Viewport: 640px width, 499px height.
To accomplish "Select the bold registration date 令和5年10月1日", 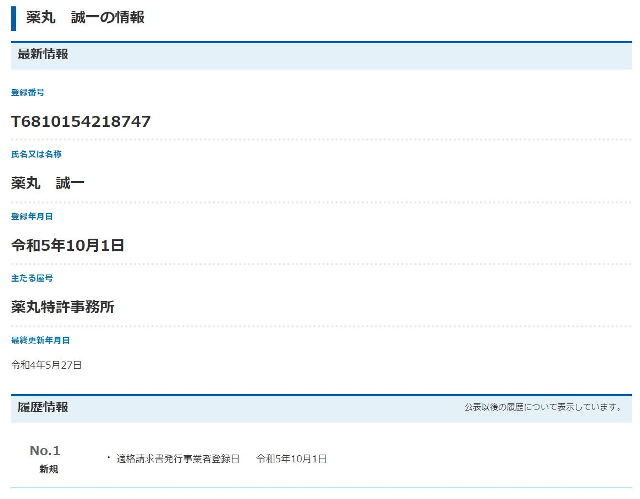I will coord(67,245).
